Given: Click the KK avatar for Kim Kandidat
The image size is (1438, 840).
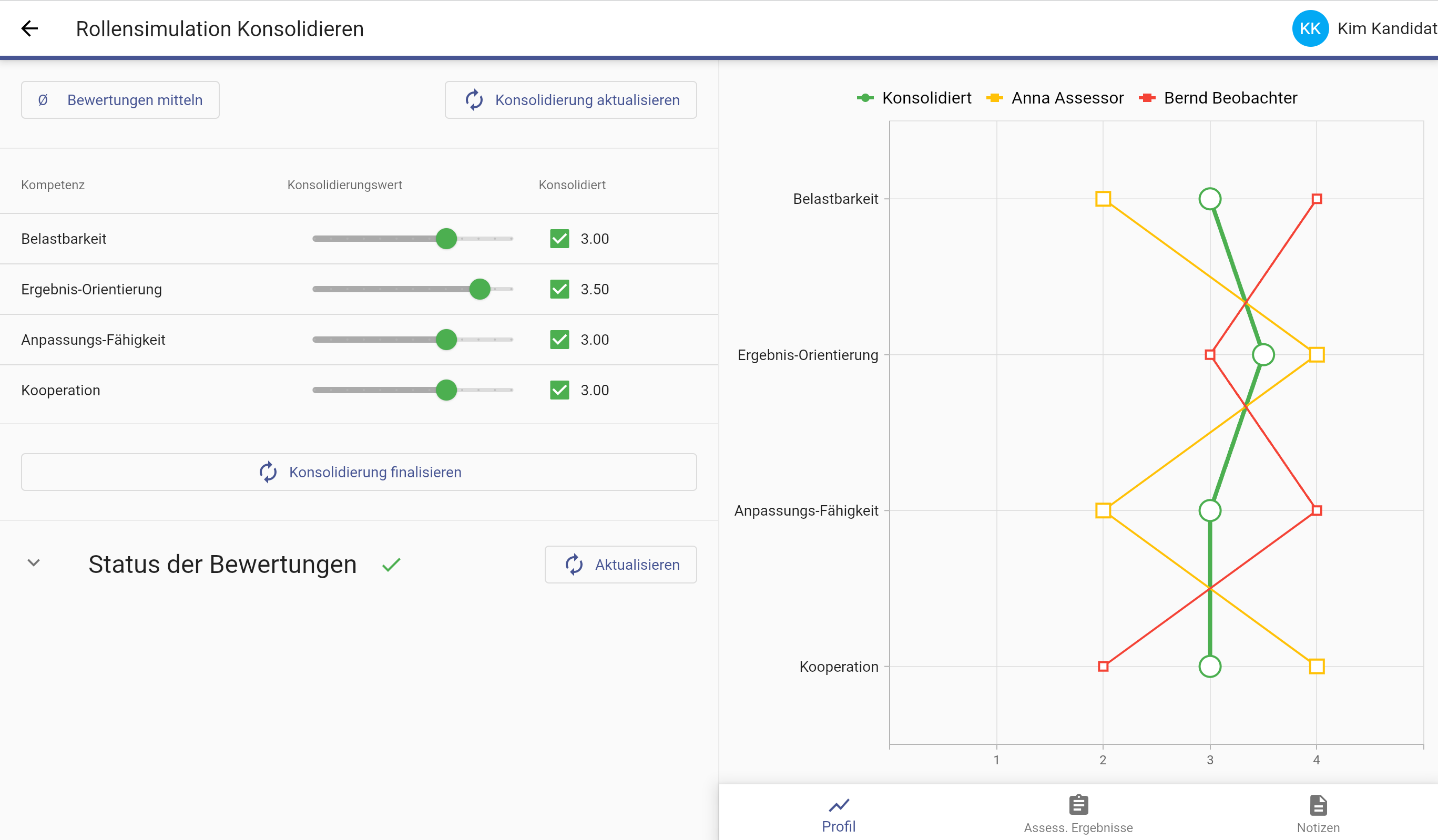Looking at the screenshot, I should 1310,28.
